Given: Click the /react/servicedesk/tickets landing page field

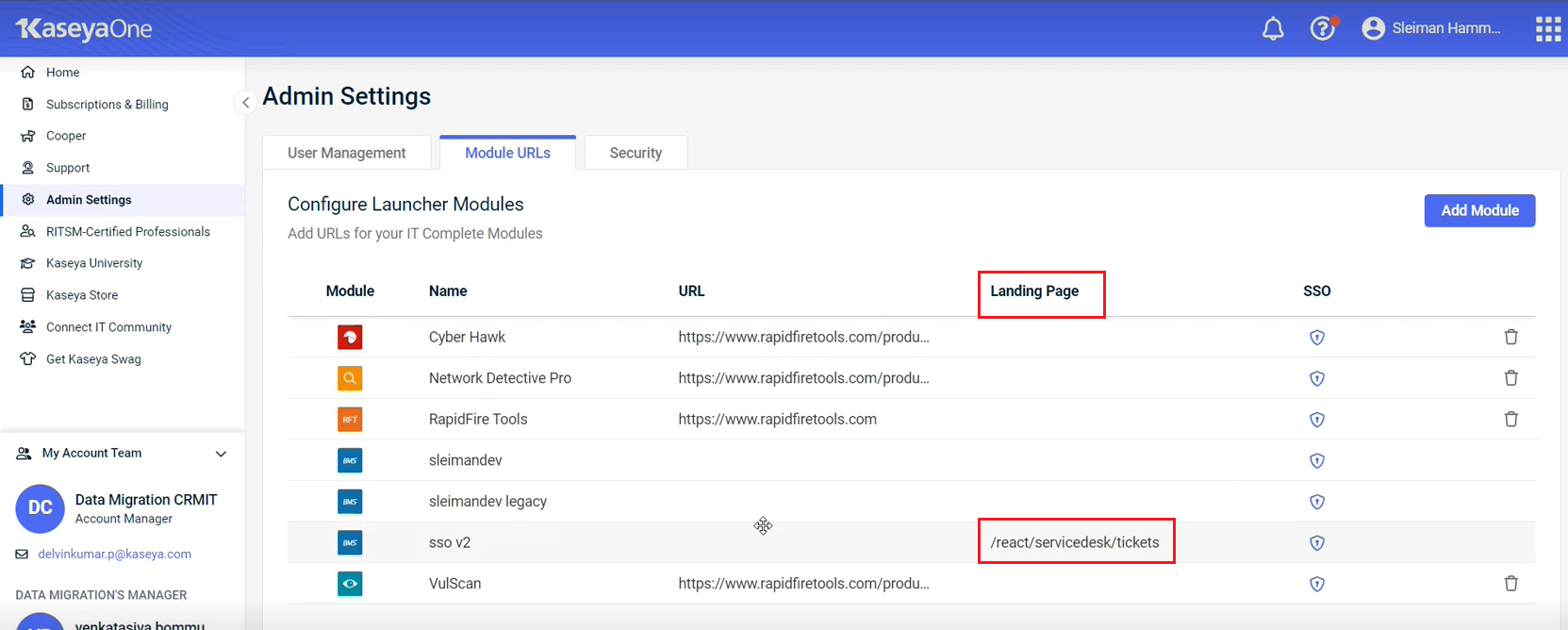Looking at the screenshot, I should click(x=1075, y=542).
